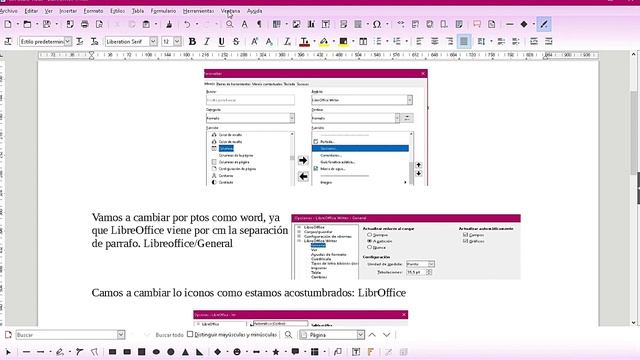640x360 pixels.
Task: Open the Herramientas menu
Action: coord(198,11)
